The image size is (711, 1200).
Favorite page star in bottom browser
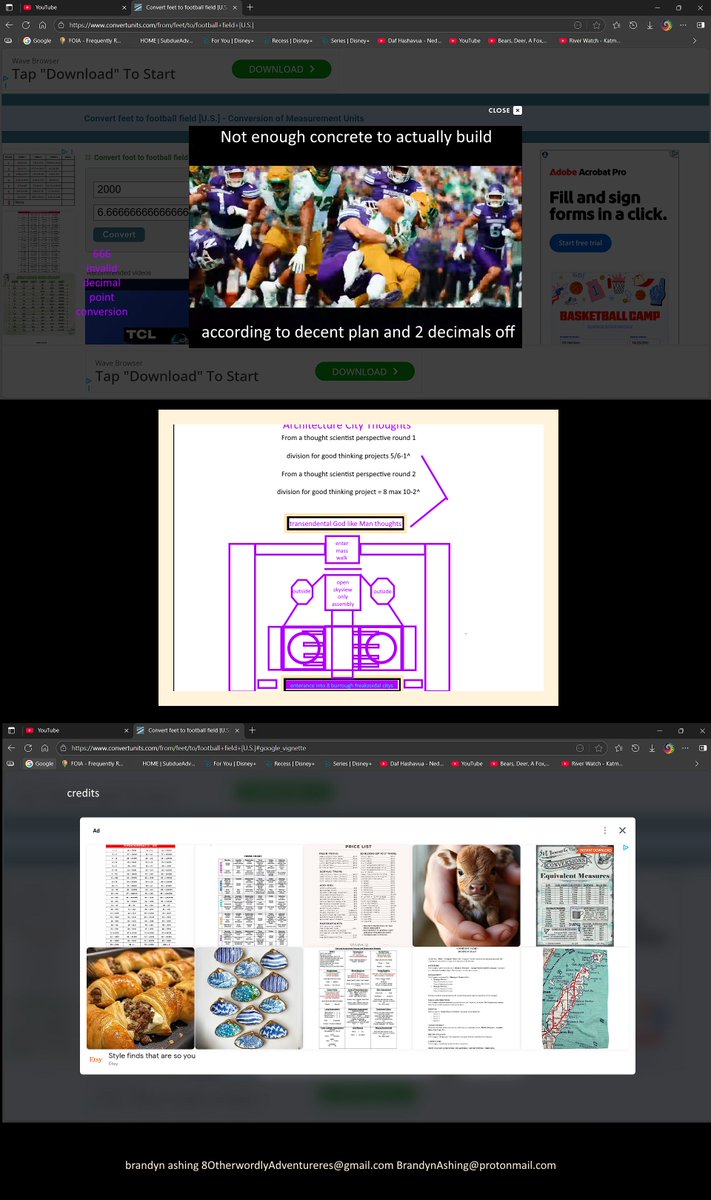(x=597, y=748)
